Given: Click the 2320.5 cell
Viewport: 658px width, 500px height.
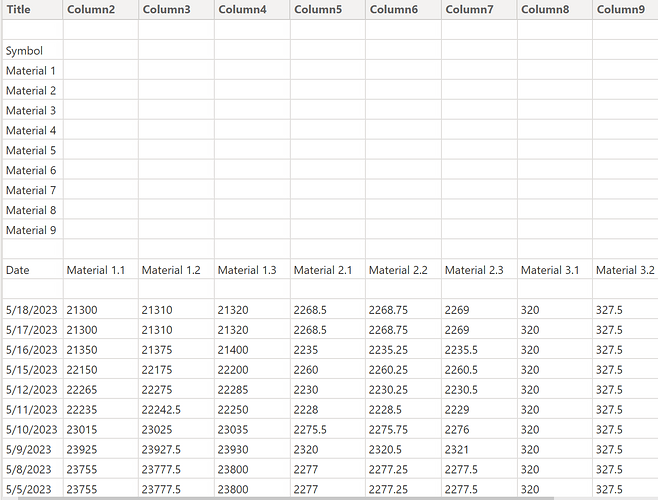Looking at the screenshot, I should (403, 450).
